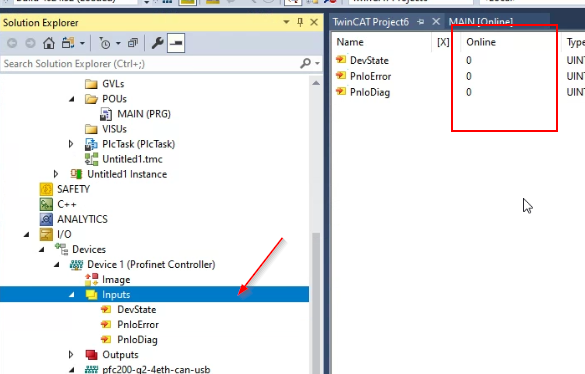Collapse the Devices node
The image size is (585, 374).
click(x=42, y=249)
